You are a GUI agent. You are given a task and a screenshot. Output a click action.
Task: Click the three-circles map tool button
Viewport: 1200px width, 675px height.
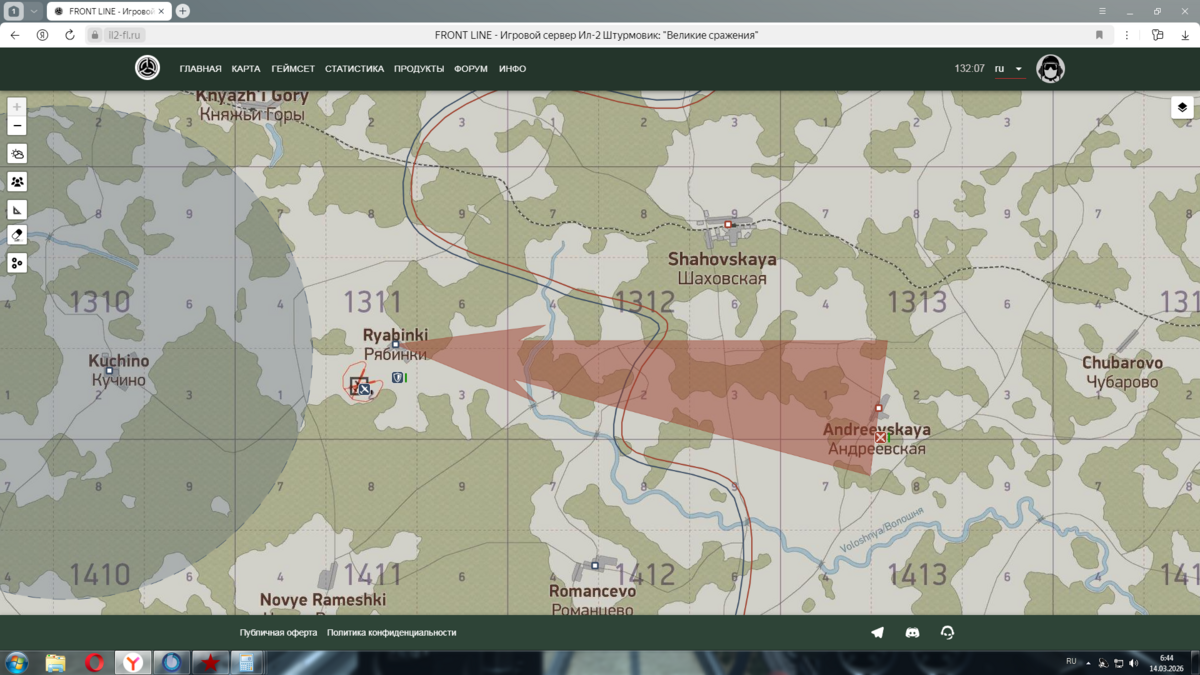click(17, 263)
